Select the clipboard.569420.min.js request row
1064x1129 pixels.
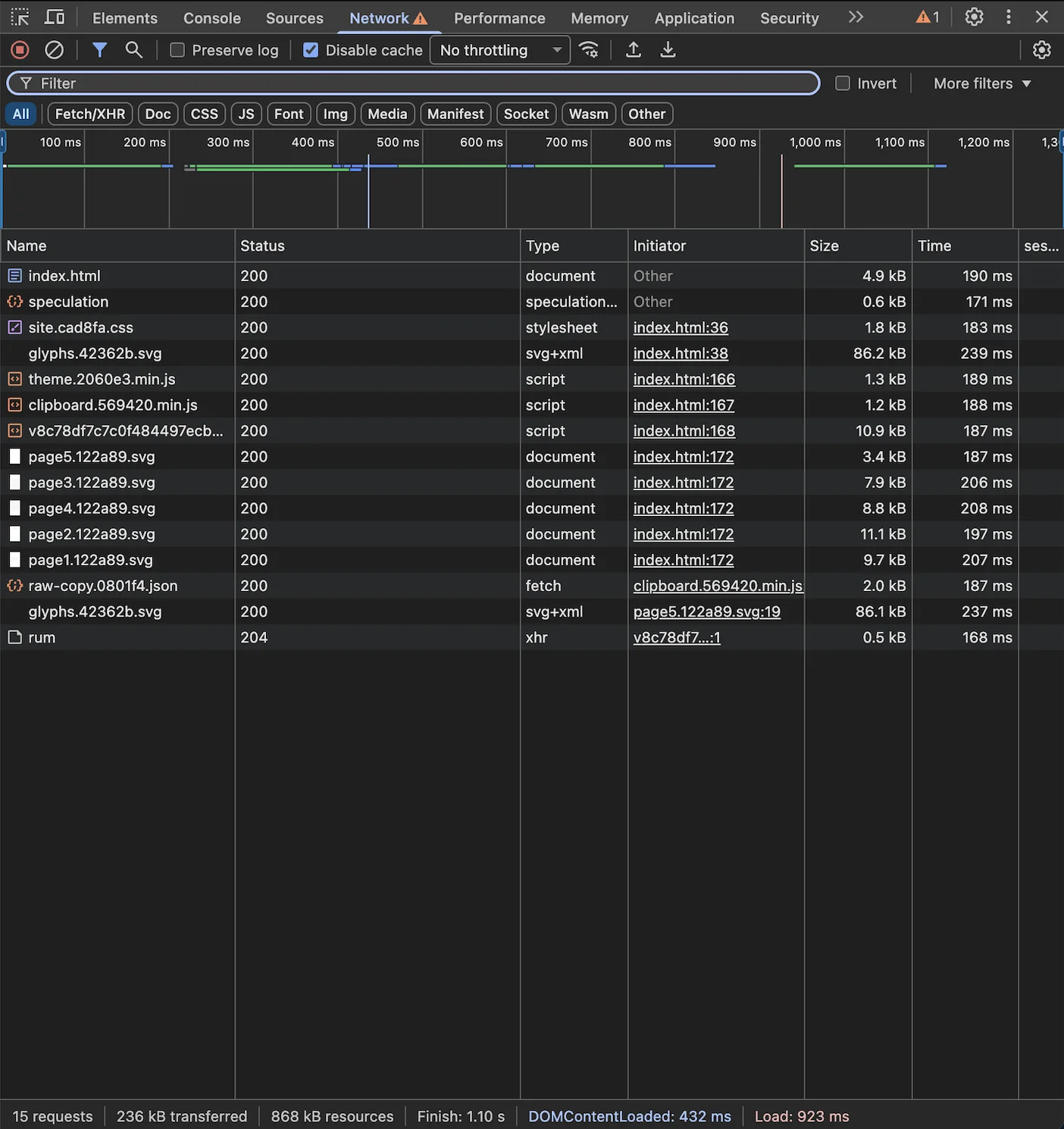coord(532,405)
